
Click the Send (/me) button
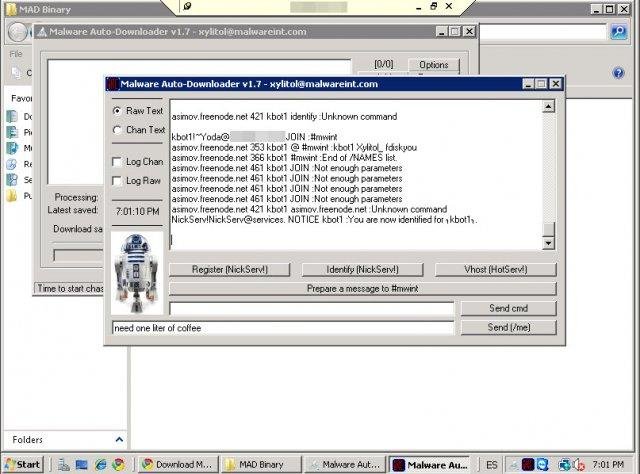click(509, 327)
